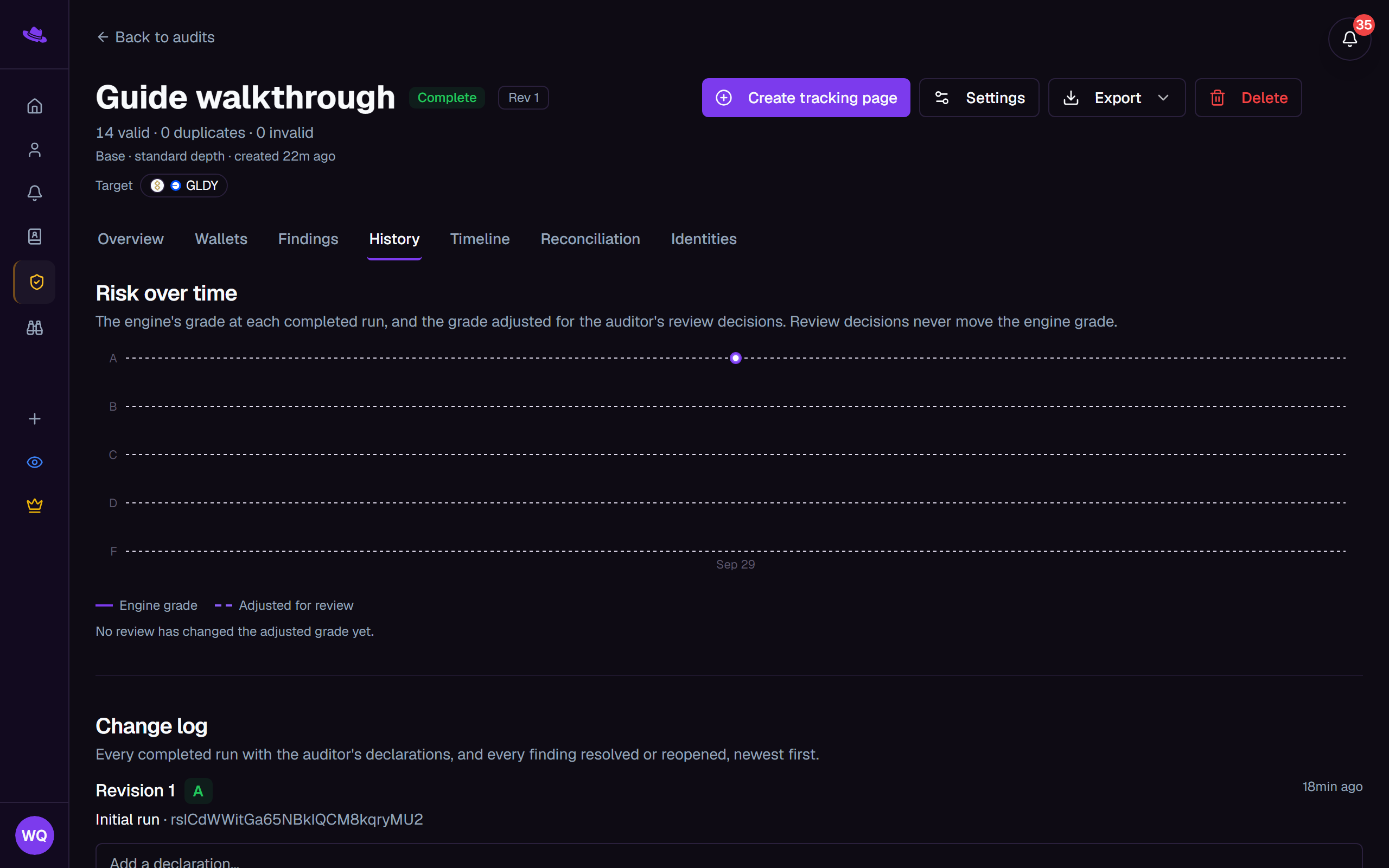The width and height of the screenshot is (1389, 868).
Task: Open alerts bell icon in sidebar
Action: [34, 193]
